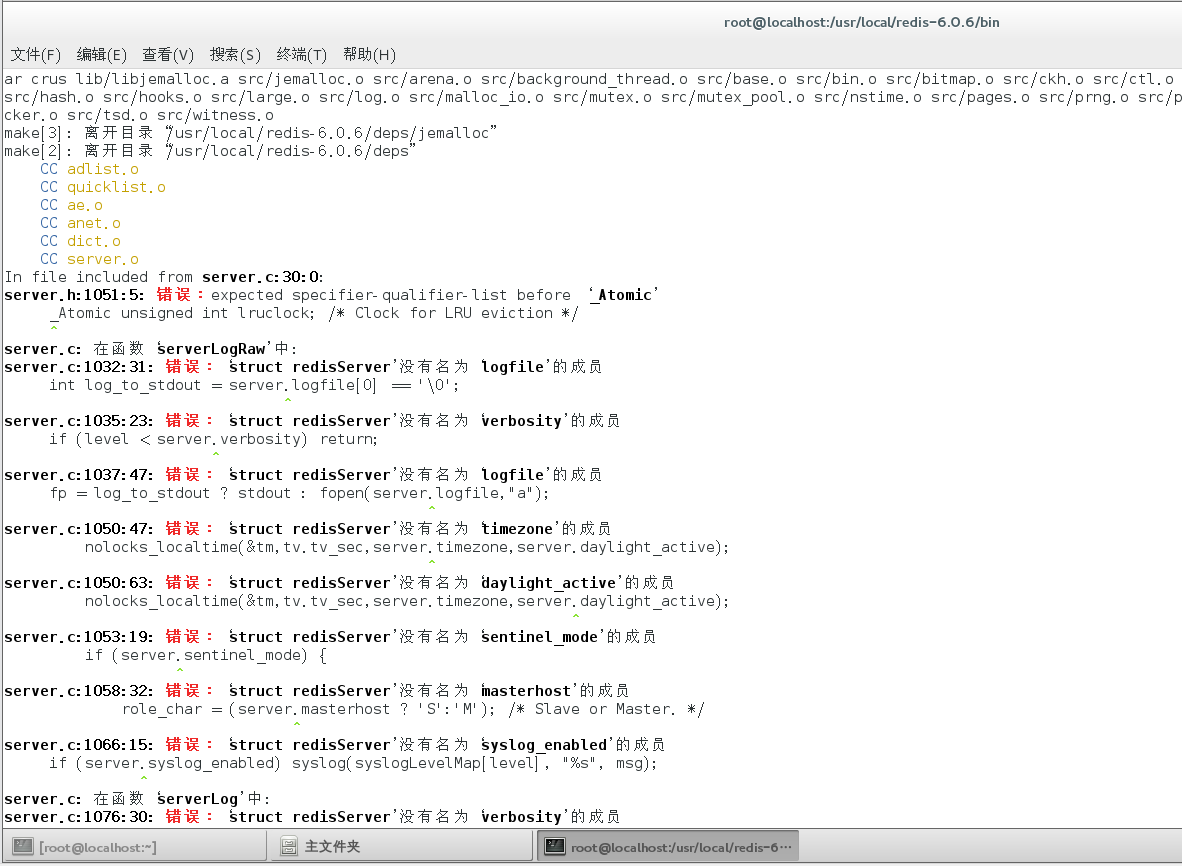Open the 终端(T) menu

point(302,54)
